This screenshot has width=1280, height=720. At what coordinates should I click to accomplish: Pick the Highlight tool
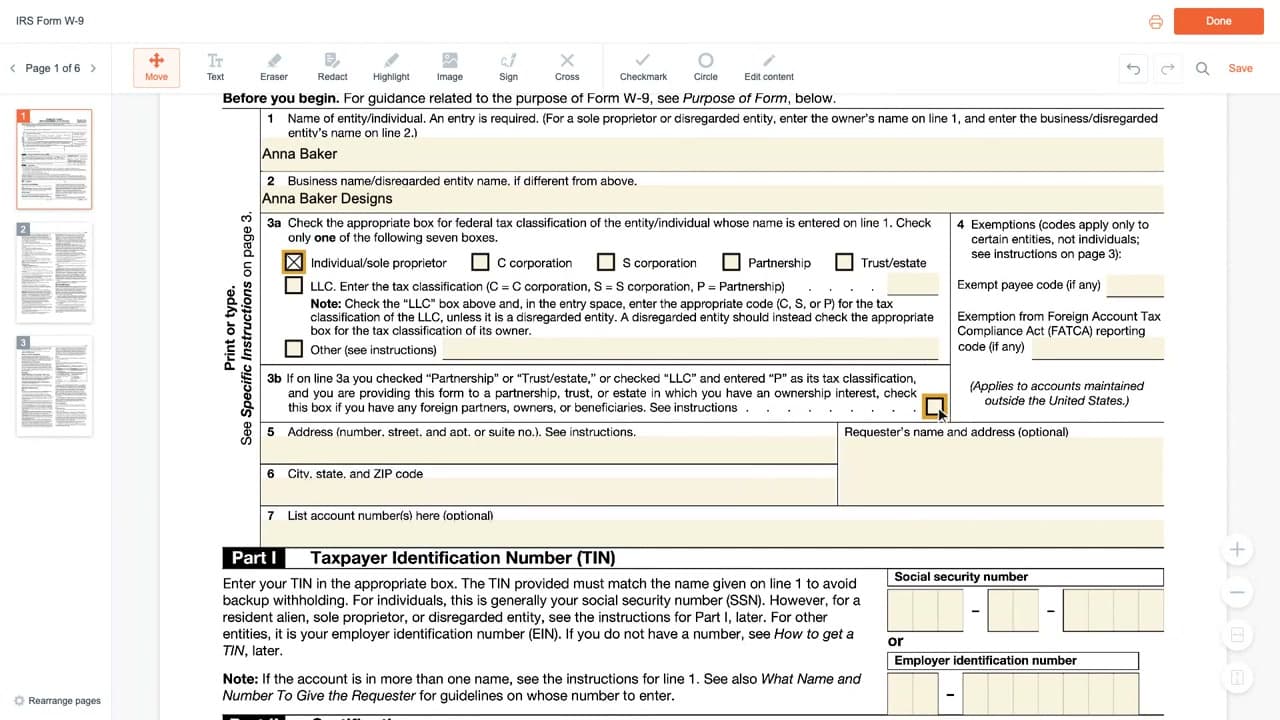point(391,67)
